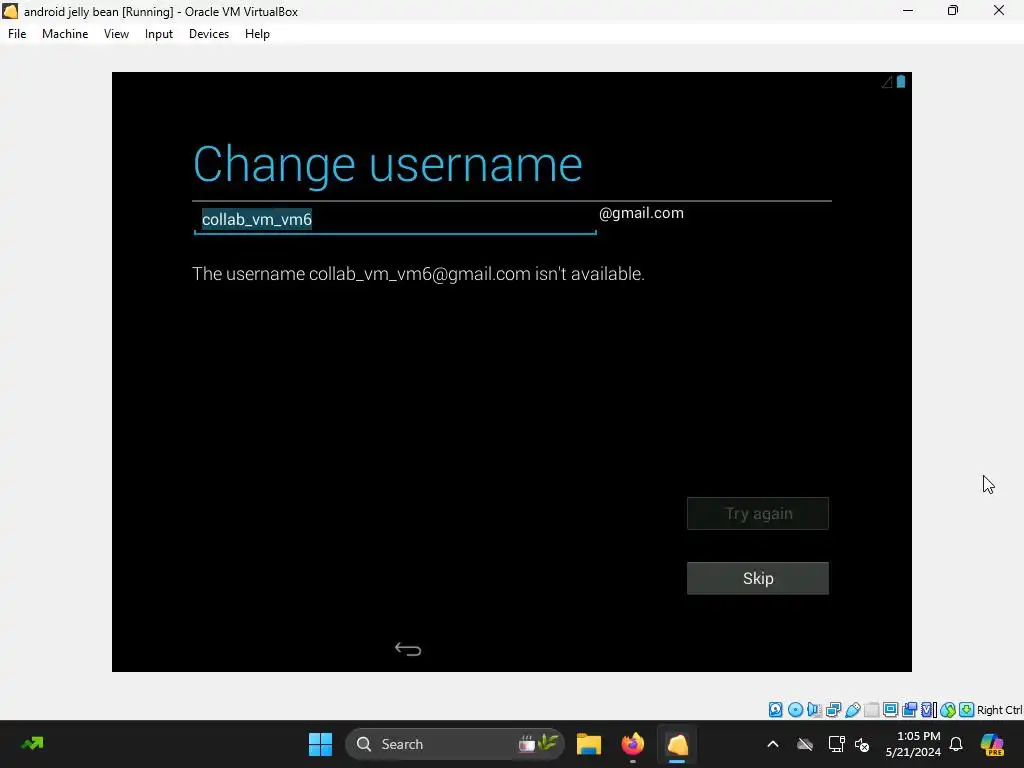The width and height of the screenshot is (1024, 768).
Task: Click the hard disk activity icon
Action: pyautogui.click(x=775, y=709)
